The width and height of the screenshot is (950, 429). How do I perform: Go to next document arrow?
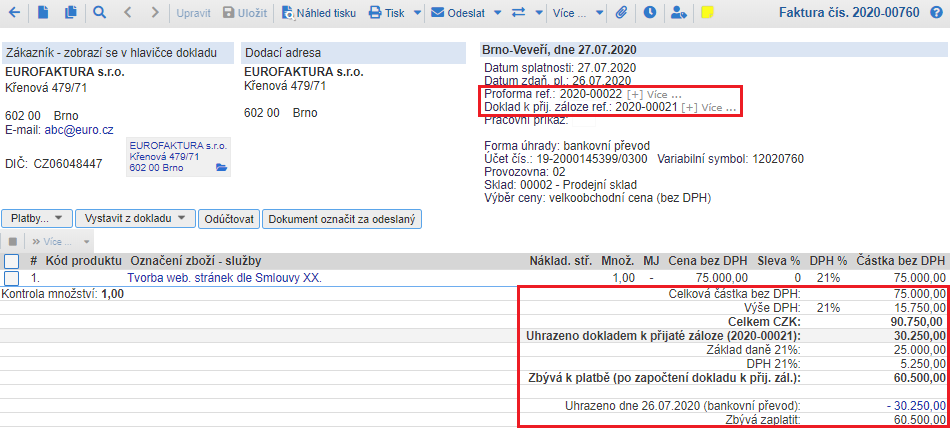point(153,13)
